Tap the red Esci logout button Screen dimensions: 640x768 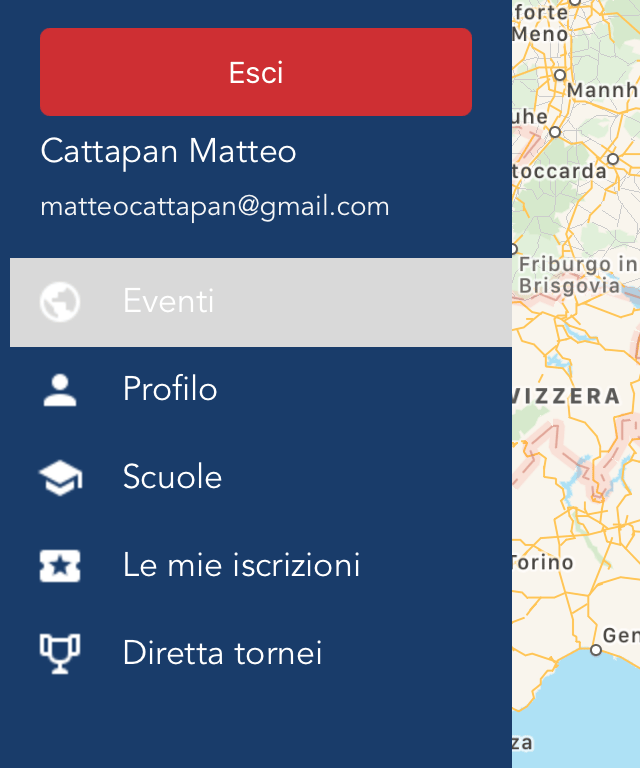point(256,72)
